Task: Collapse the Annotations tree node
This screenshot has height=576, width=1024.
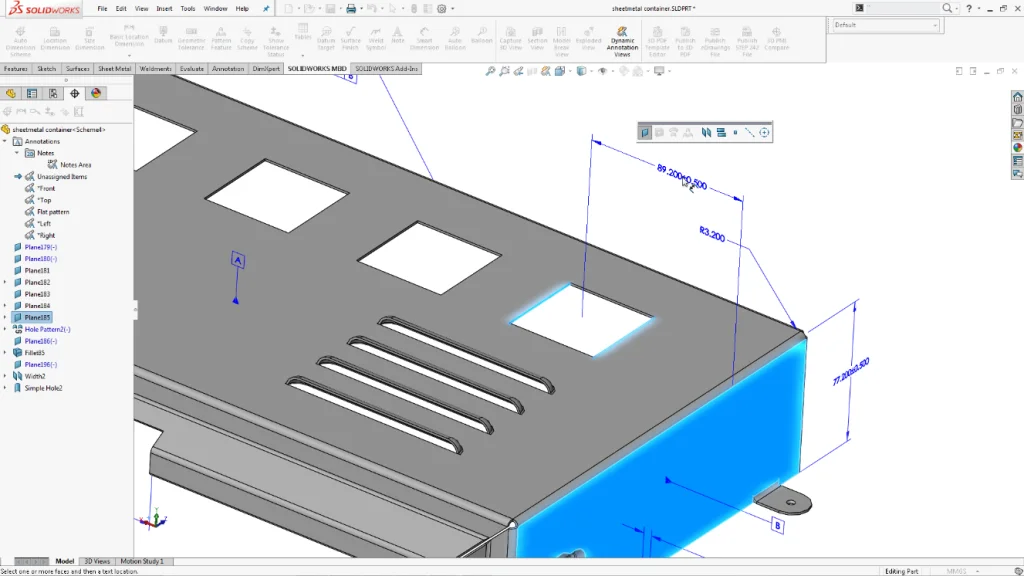Action: pyautogui.click(x=6, y=141)
